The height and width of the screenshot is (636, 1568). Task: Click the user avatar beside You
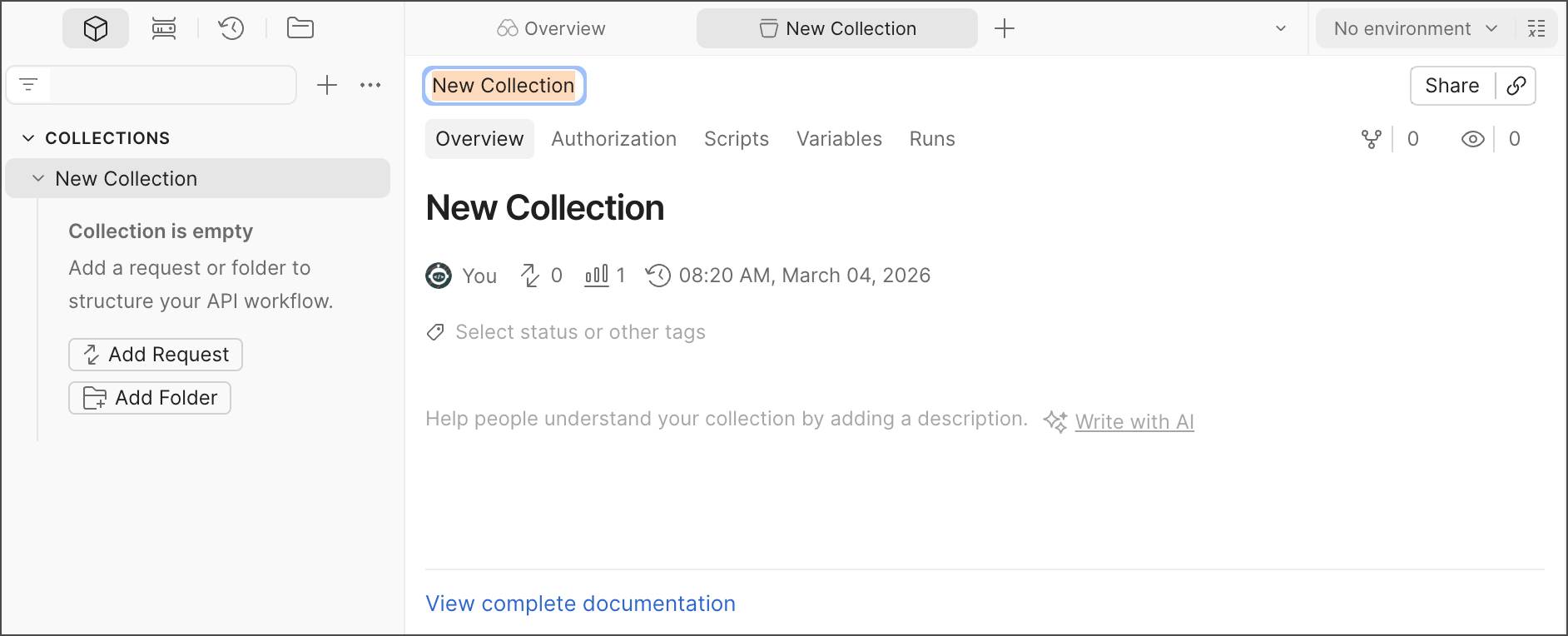tap(439, 276)
